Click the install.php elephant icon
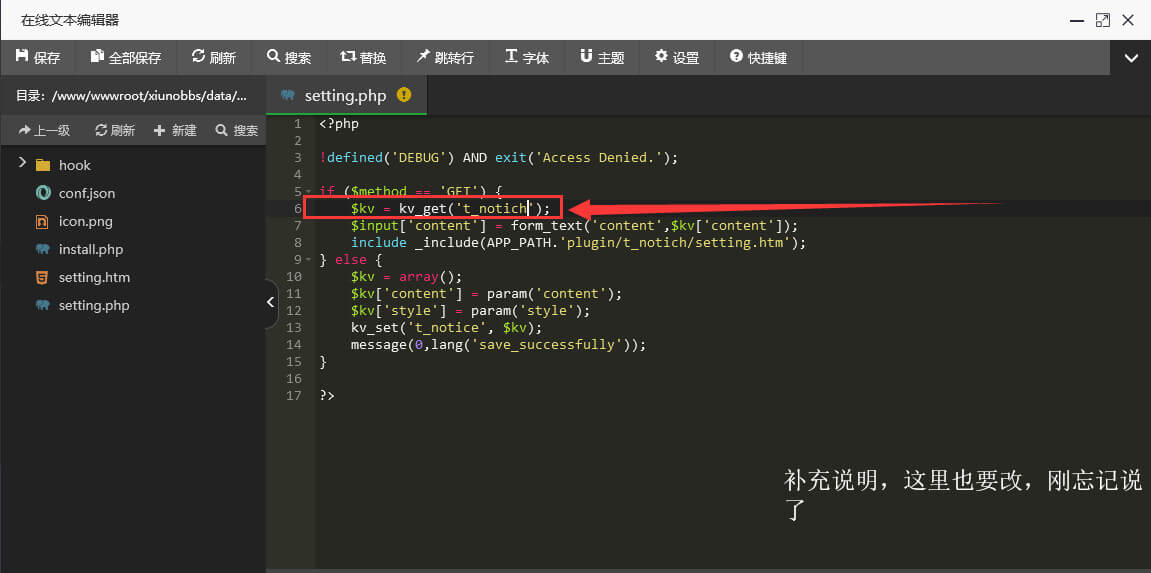Image resolution: width=1151 pixels, height=573 pixels. 43,249
